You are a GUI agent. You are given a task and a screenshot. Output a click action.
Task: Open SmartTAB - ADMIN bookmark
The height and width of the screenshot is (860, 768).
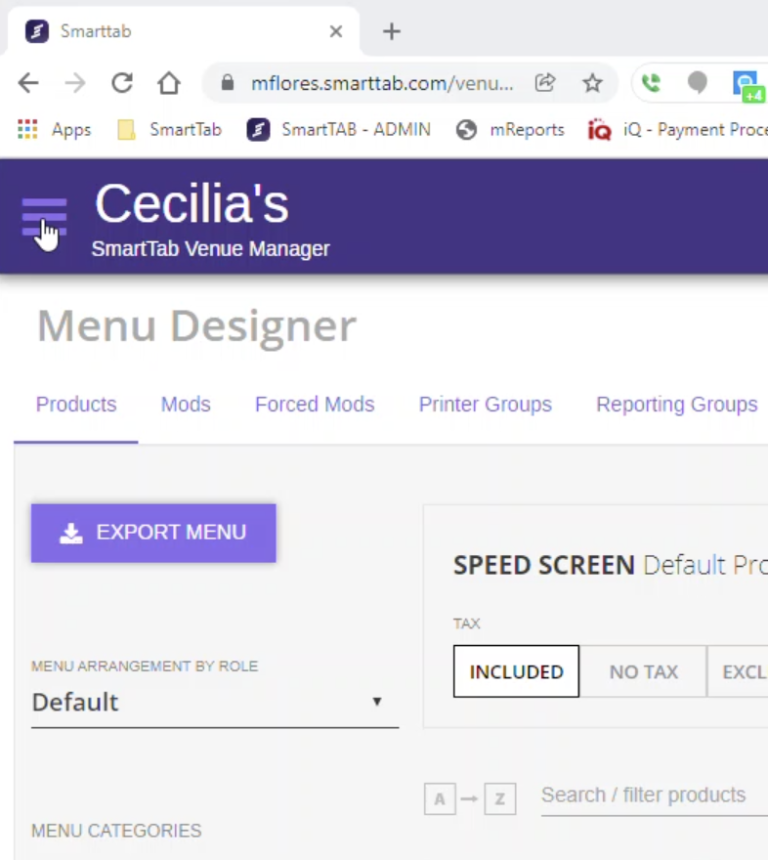(x=338, y=129)
